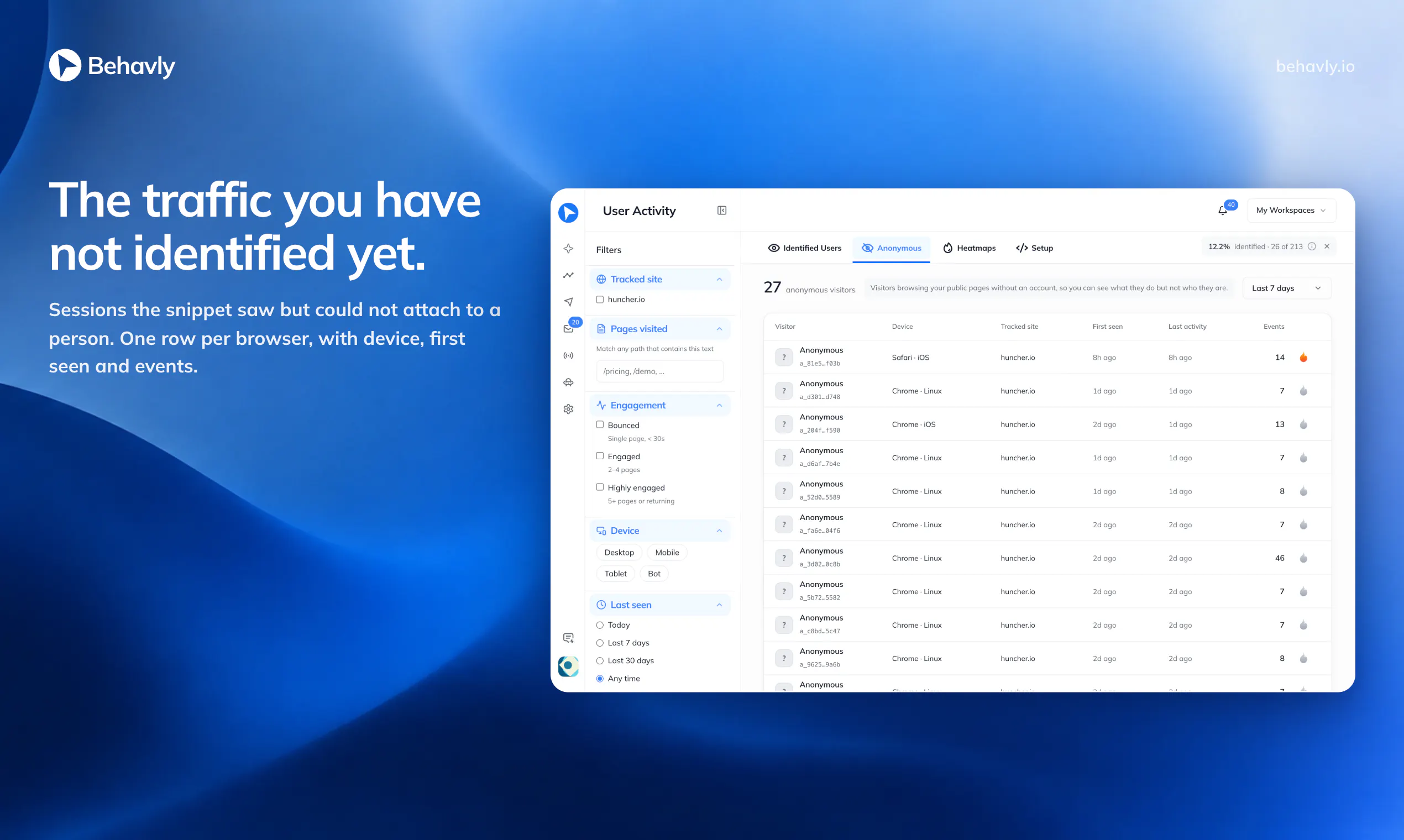Enable the Engaged filter checkbox
The height and width of the screenshot is (840, 1404).
(600, 456)
